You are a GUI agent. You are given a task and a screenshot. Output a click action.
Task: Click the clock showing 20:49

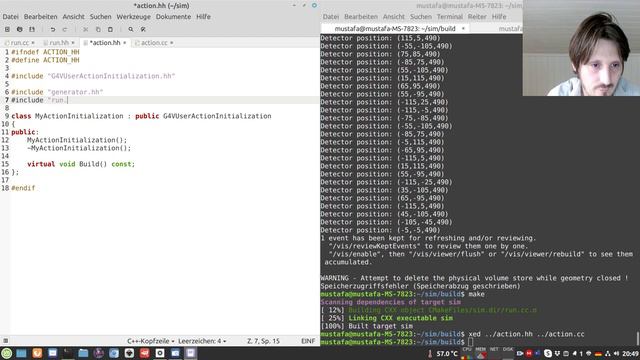coord(631,353)
